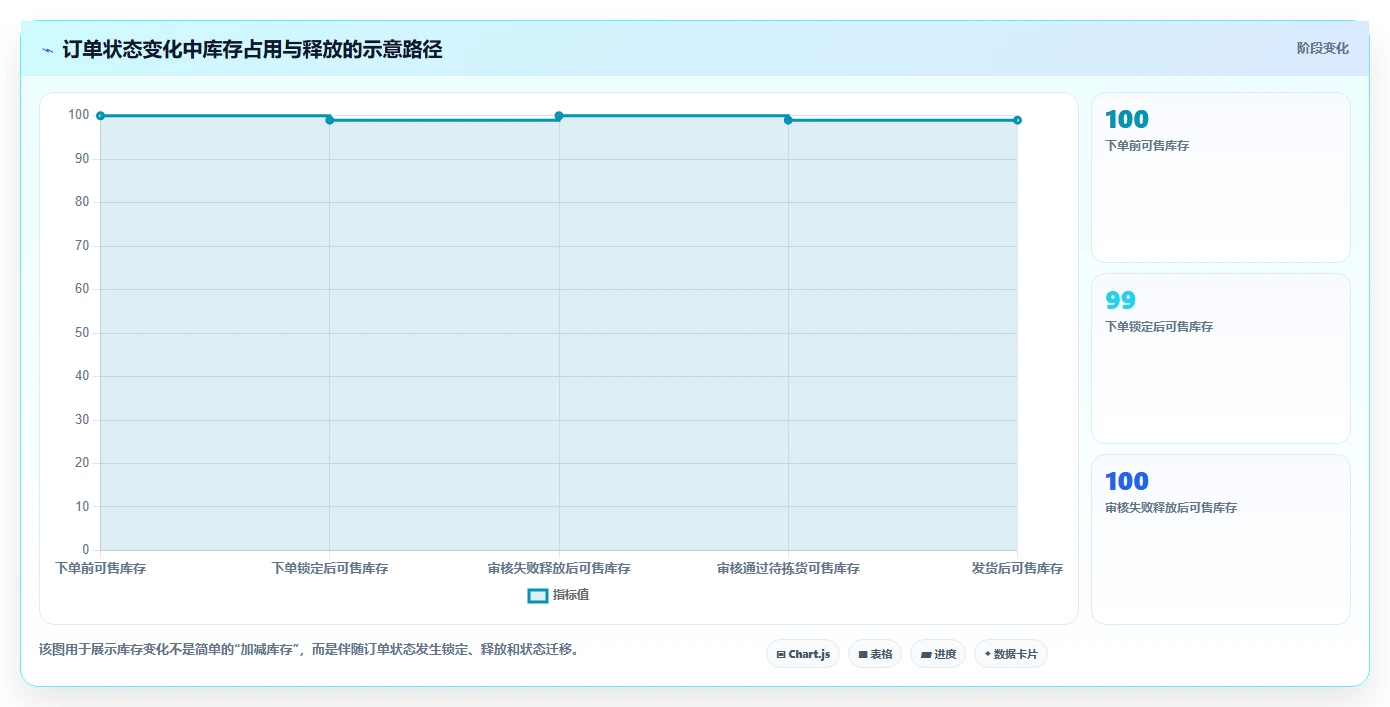Select the 表格 tag chip

coord(875,654)
